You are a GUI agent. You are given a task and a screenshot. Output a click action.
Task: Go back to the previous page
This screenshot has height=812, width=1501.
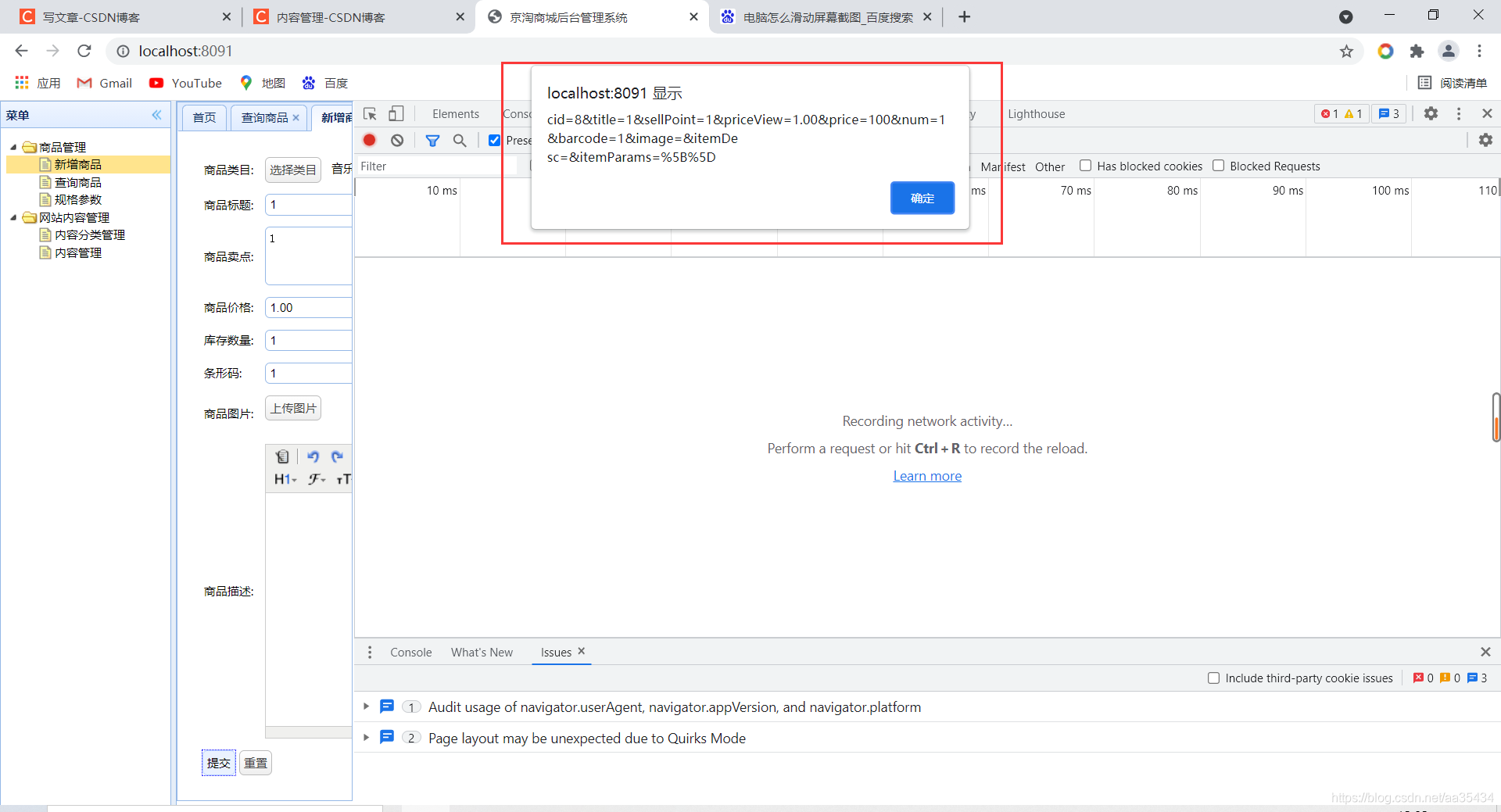click(x=21, y=51)
